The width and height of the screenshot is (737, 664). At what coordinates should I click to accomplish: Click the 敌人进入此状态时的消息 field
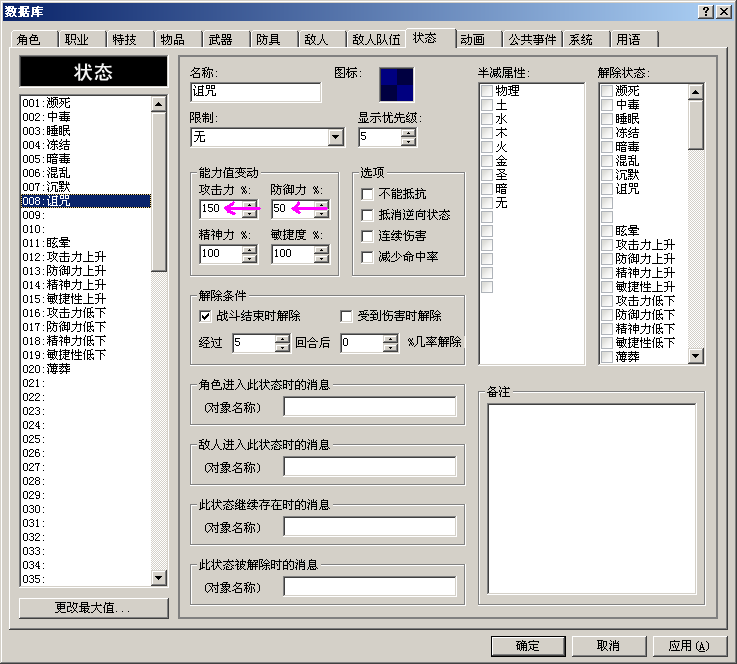click(370, 467)
